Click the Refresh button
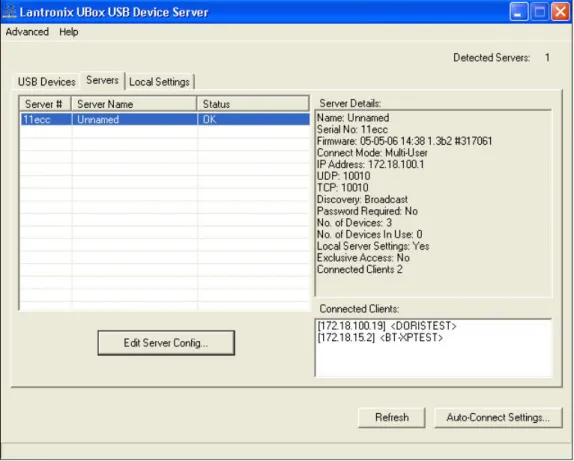The height and width of the screenshot is (461, 574). point(392,417)
